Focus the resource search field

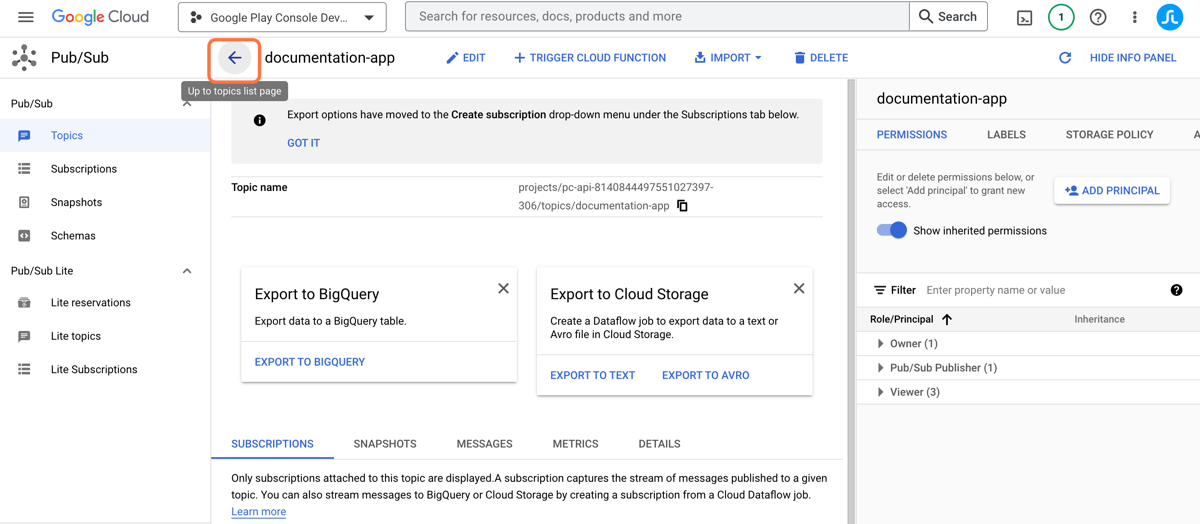pos(657,17)
